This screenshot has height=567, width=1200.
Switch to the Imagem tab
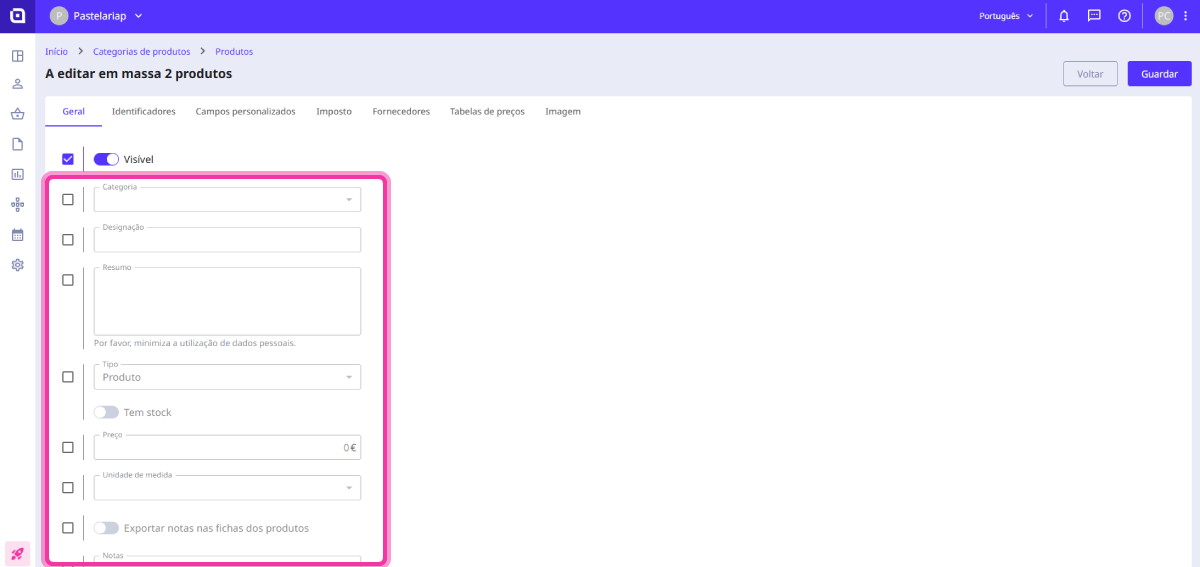tap(563, 111)
